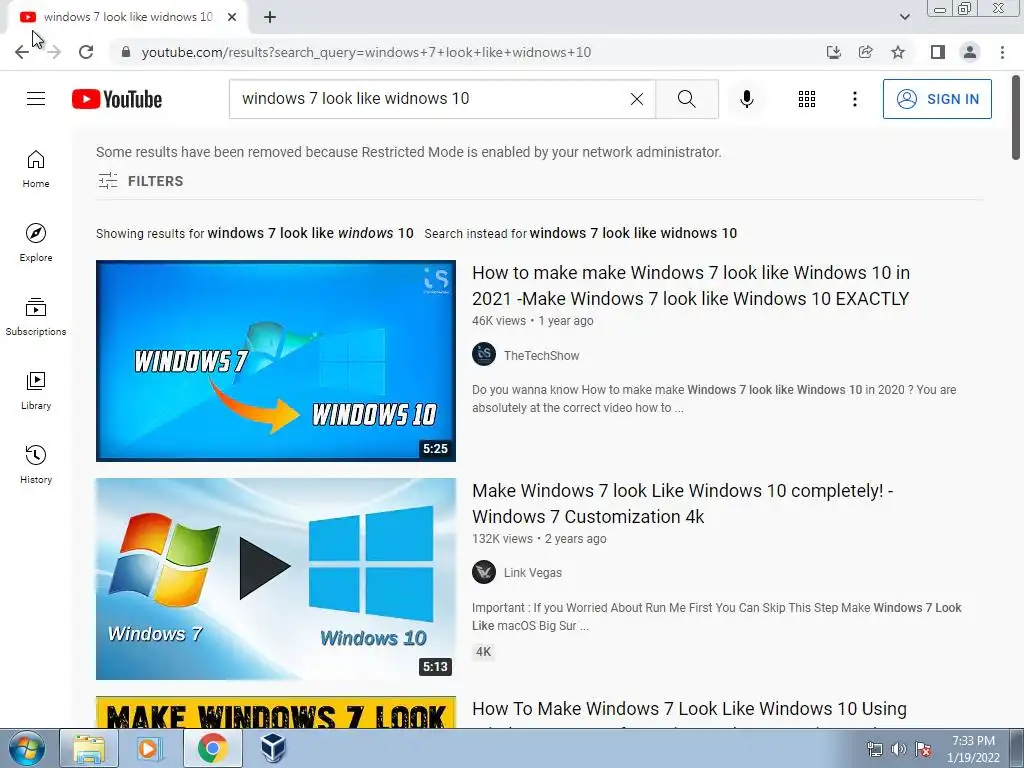
Task: Open the Action Center flag icon
Action: click(923, 749)
